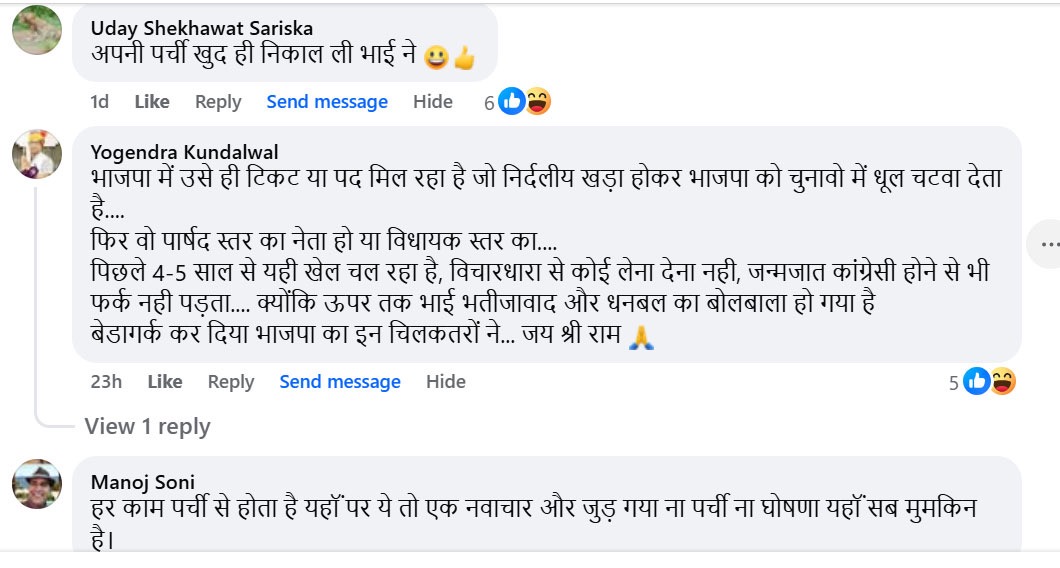Click the 23h timestamp on Yogendra's comment
The image size is (1060, 568).
tap(105, 382)
